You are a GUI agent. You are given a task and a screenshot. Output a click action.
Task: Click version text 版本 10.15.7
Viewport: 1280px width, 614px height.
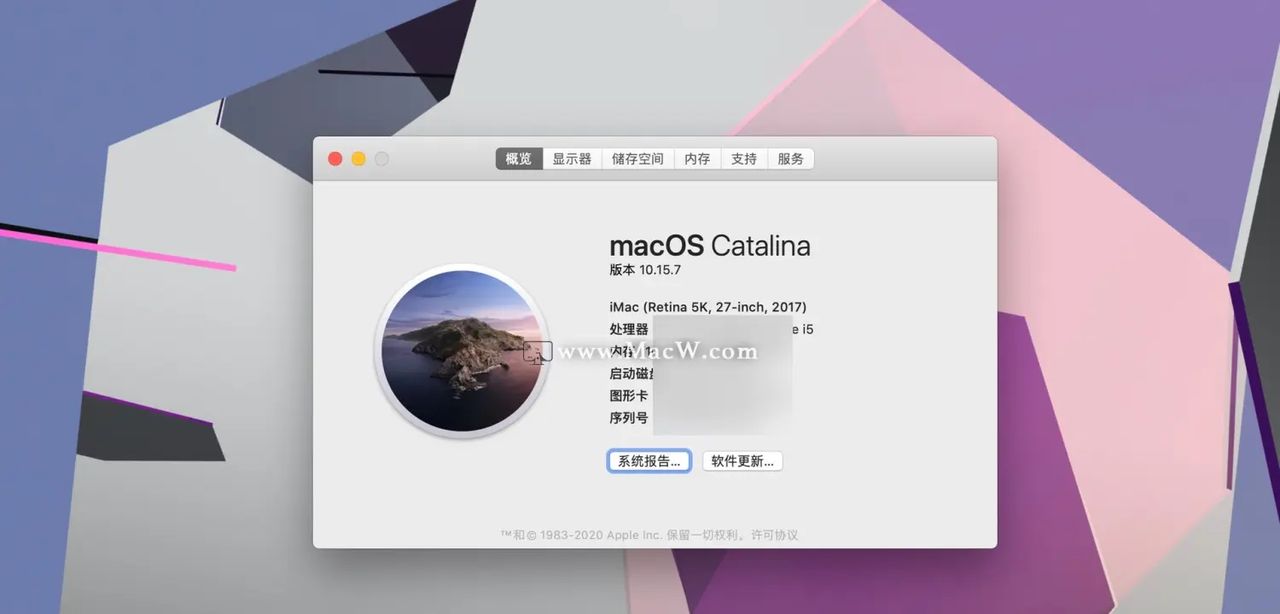click(645, 270)
